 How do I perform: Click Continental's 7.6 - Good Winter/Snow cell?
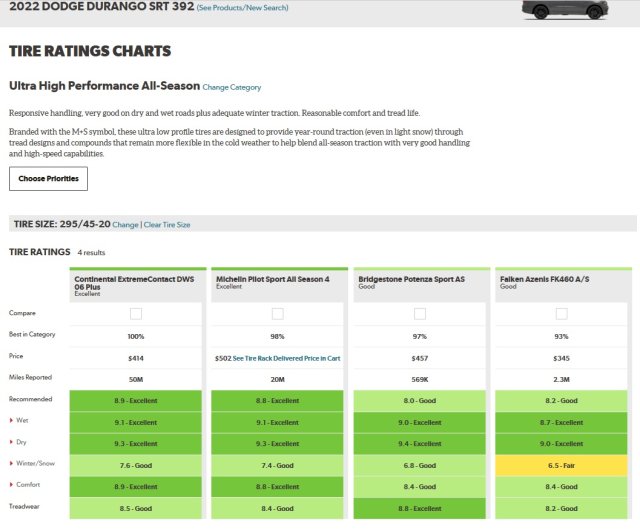[x=136, y=465]
